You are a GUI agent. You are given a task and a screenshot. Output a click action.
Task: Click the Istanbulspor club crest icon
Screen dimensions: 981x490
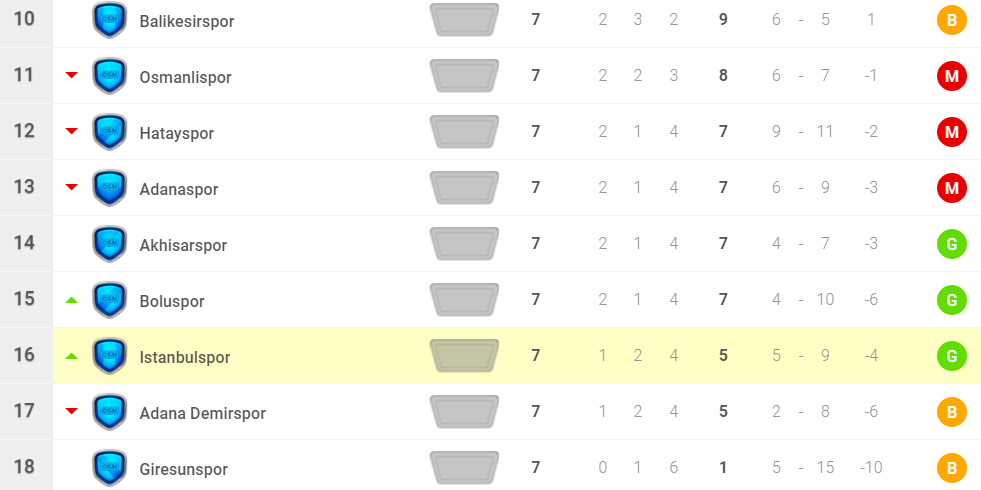point(109,356)
